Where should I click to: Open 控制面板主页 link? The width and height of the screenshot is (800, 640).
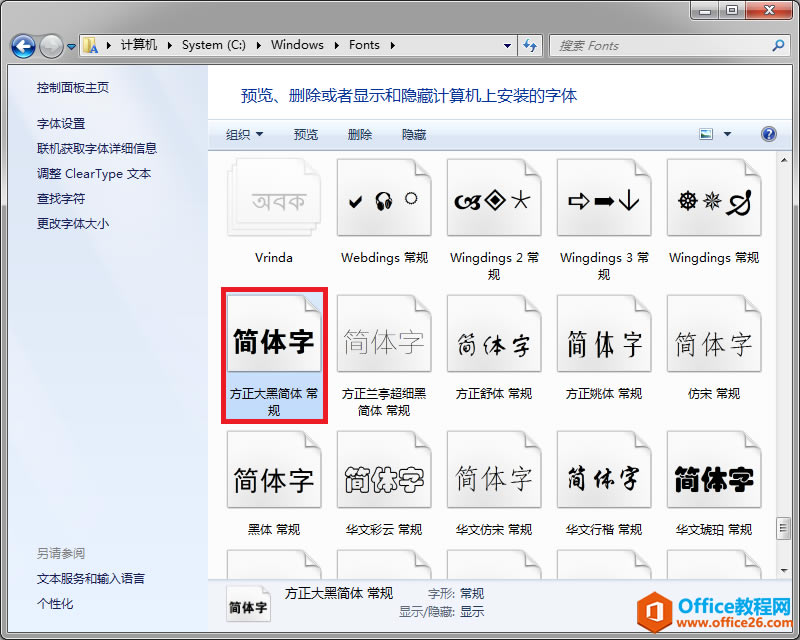pyautogui.click(x=72, y=88)
